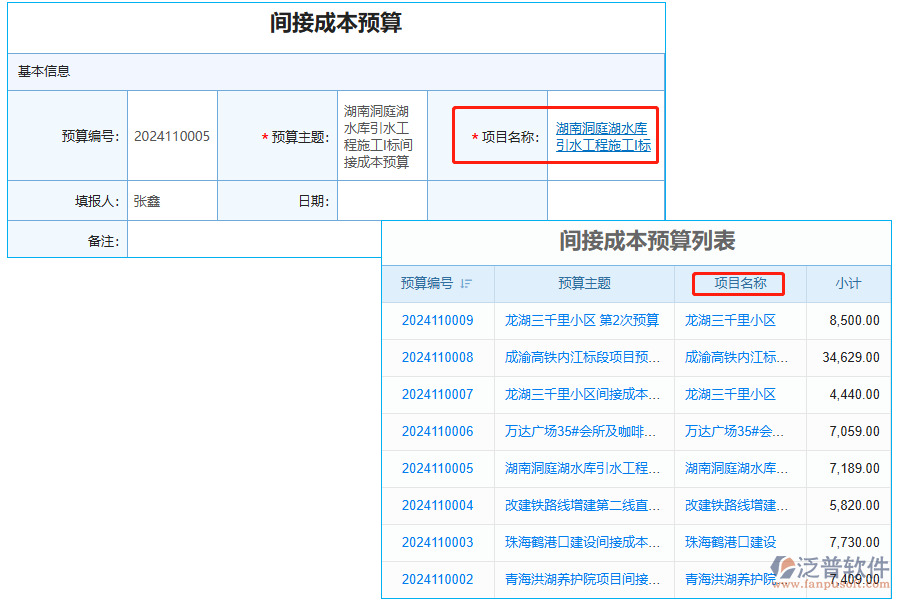Image resolution: width=900 pixels, height=600 pixels.
Task: Click the 填报人 field showing 张鑫
Action: point(170,200)
